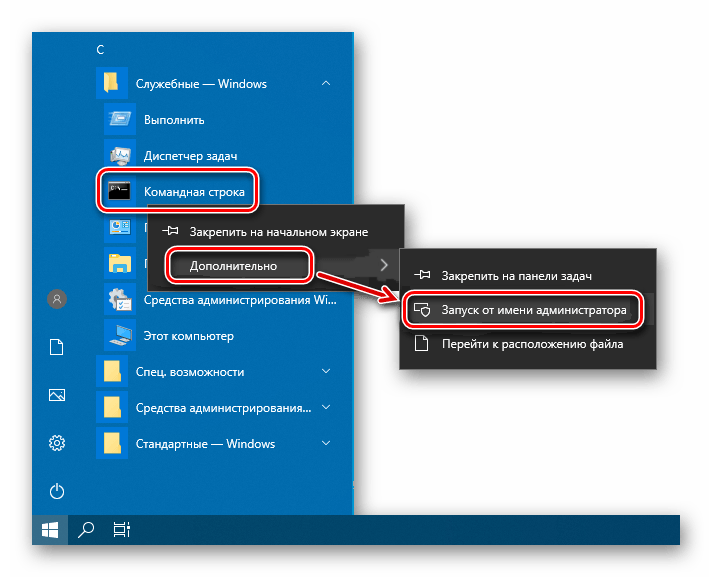Open the Диспетчер задач icon
Image resolution: width=712 pixels, height=577 pixels.
(x=120, y=156)
